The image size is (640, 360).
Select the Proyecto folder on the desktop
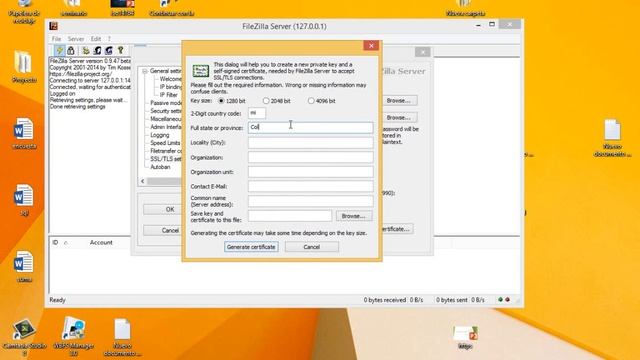[x=24, y=67]
